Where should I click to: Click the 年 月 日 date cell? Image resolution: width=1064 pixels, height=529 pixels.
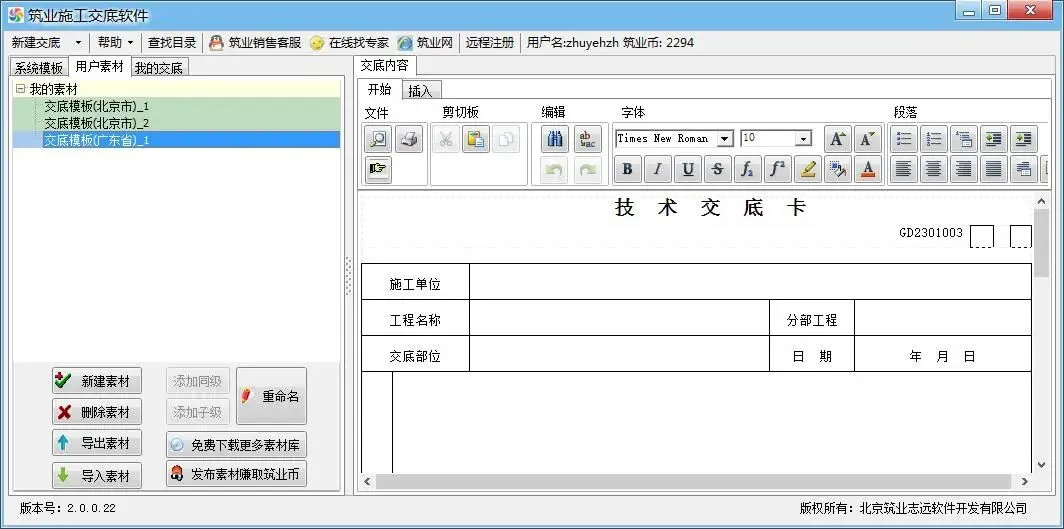click(943, 355)
